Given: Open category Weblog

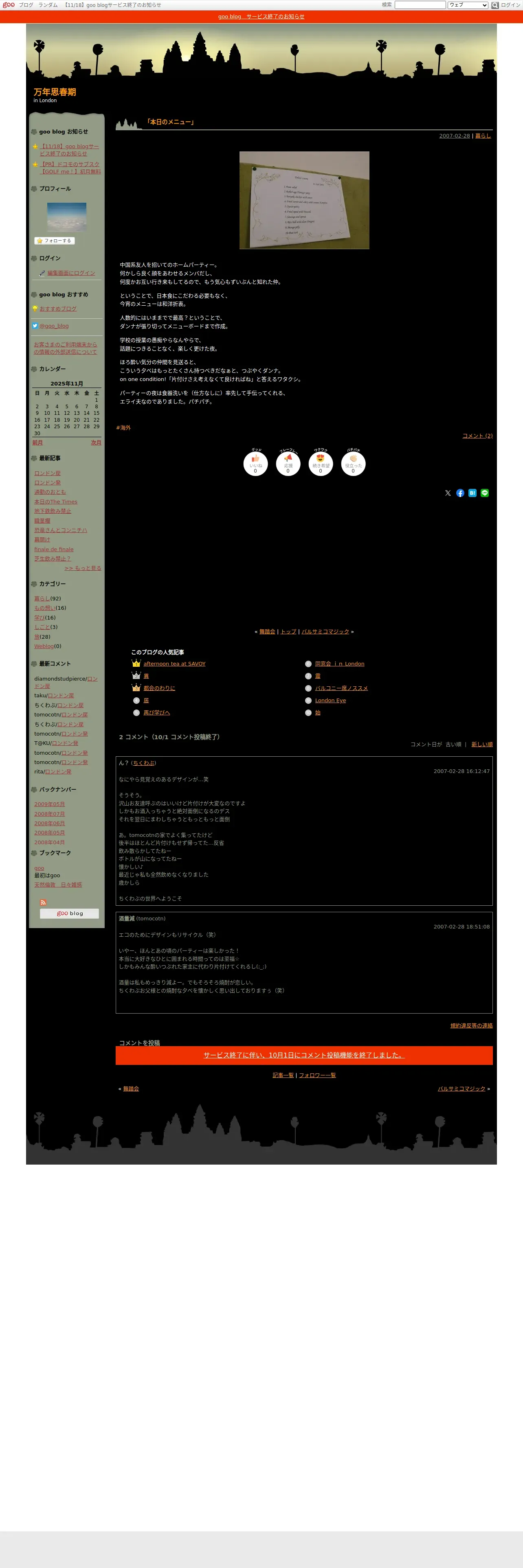Looking at the screenshot, I should (44, 646).
